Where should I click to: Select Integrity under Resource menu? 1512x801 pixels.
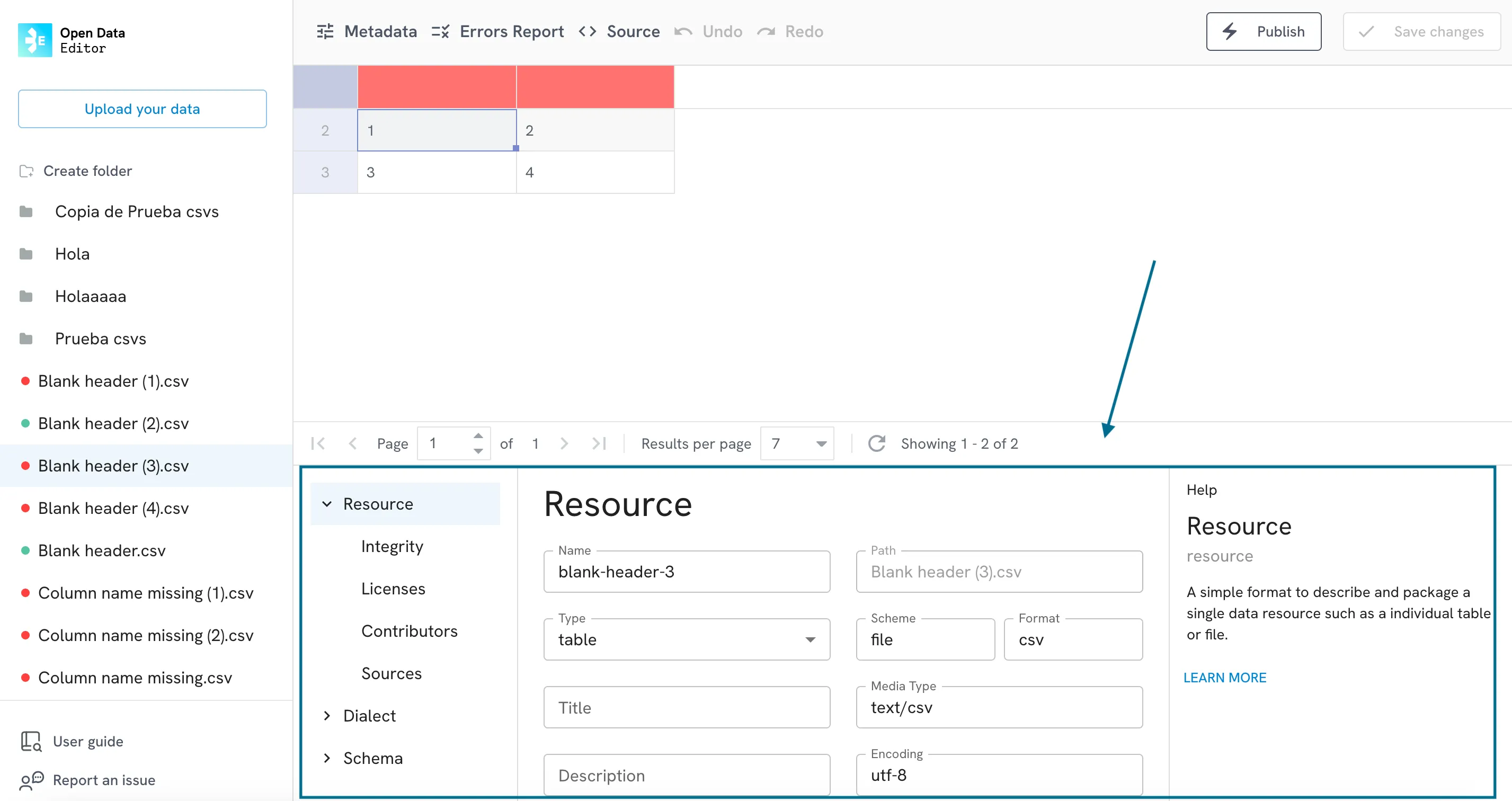pyautogui.click(x=393, y=546)
